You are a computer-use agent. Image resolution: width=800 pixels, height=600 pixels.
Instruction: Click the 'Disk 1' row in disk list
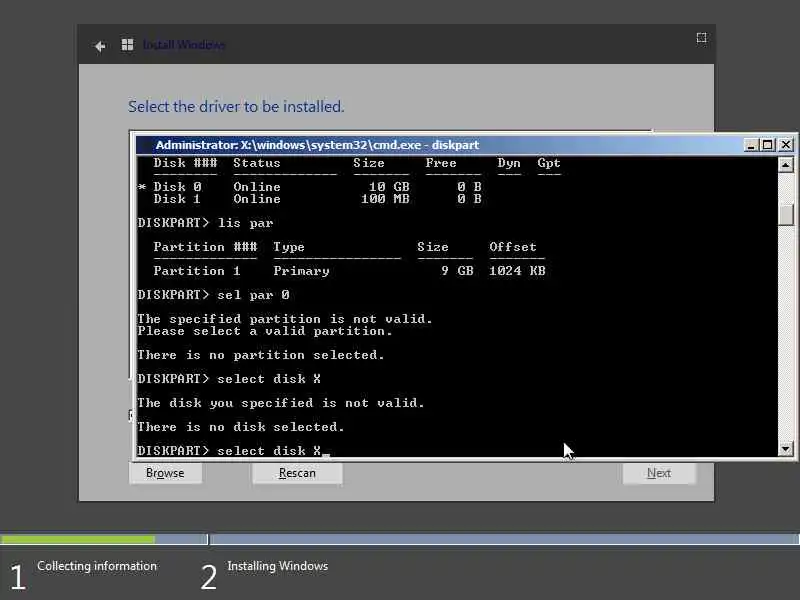pos(317,199)
